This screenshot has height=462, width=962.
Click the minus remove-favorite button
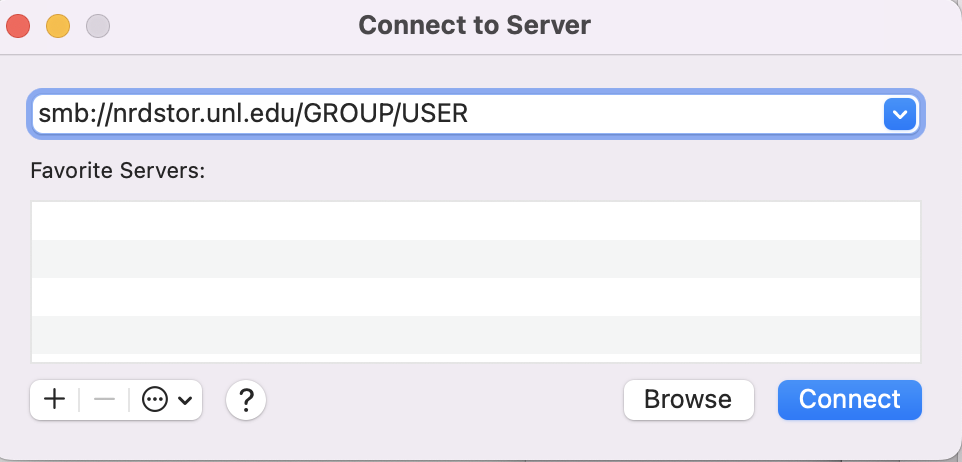click(104, 400)
